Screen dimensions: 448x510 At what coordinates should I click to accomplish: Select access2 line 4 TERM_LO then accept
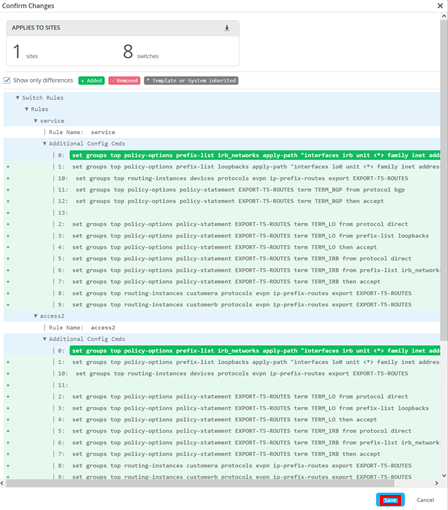[224, 420]
